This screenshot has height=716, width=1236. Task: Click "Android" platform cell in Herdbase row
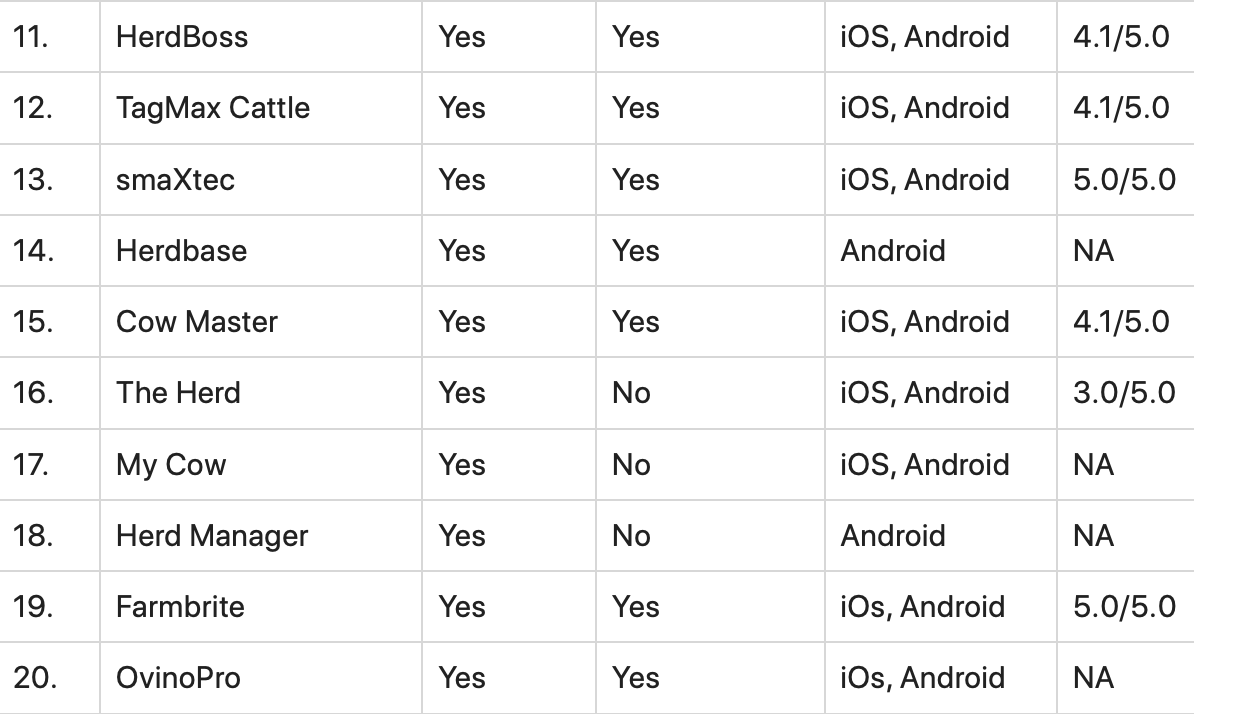pos(893,251)
